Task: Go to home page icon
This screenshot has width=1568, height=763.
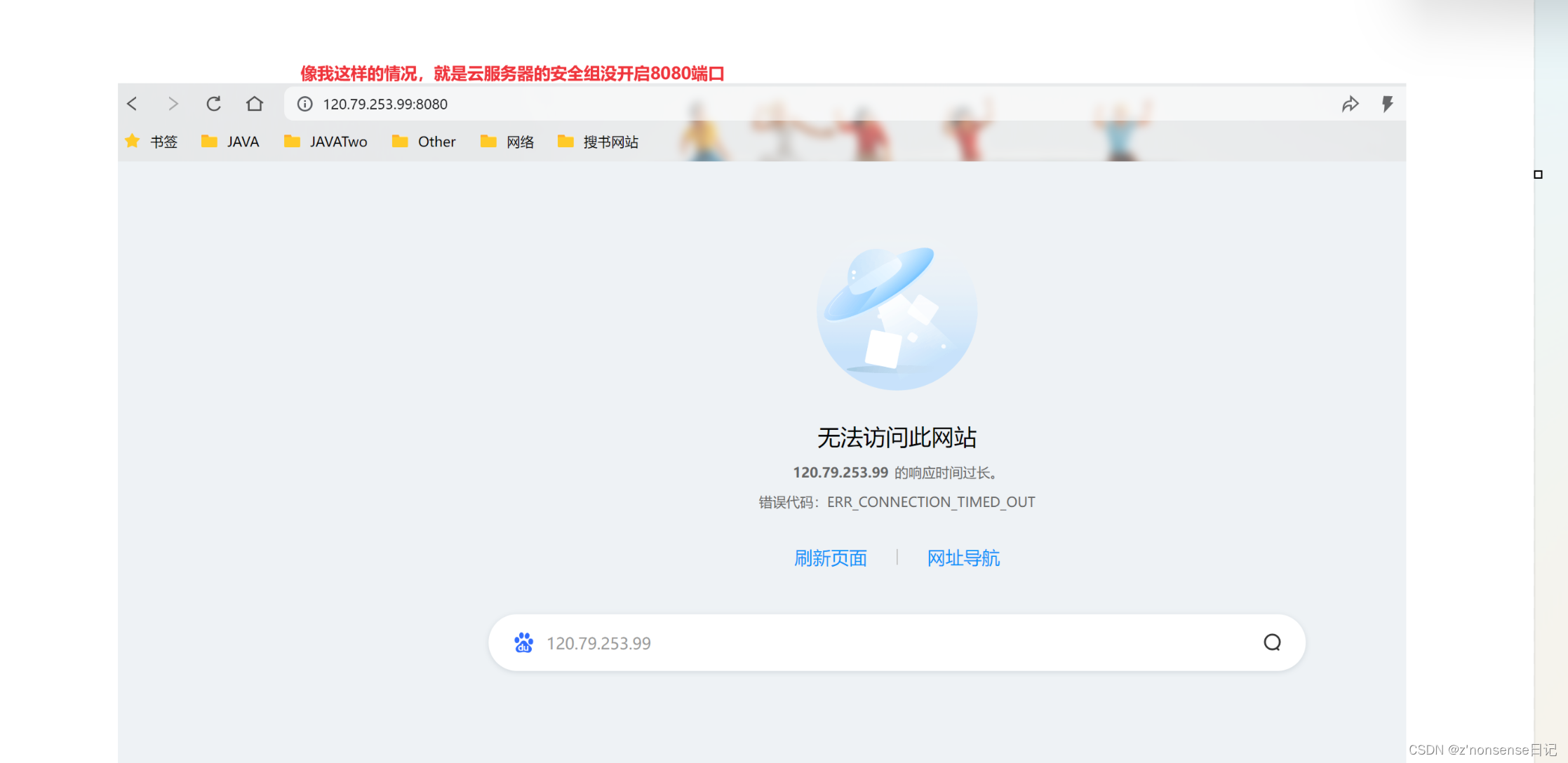Action: pyautogui.click(x=255, y=104)
